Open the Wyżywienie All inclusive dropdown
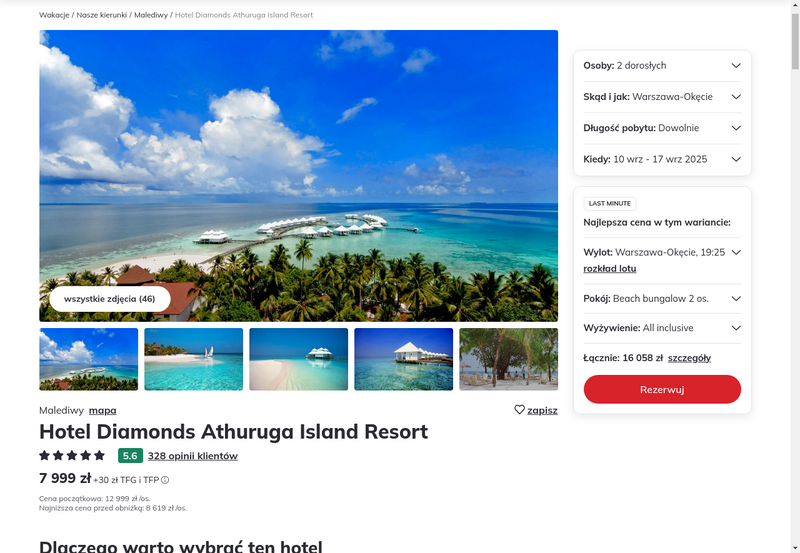The height and width of the screenshot is (553, 800). click(662, 328)
